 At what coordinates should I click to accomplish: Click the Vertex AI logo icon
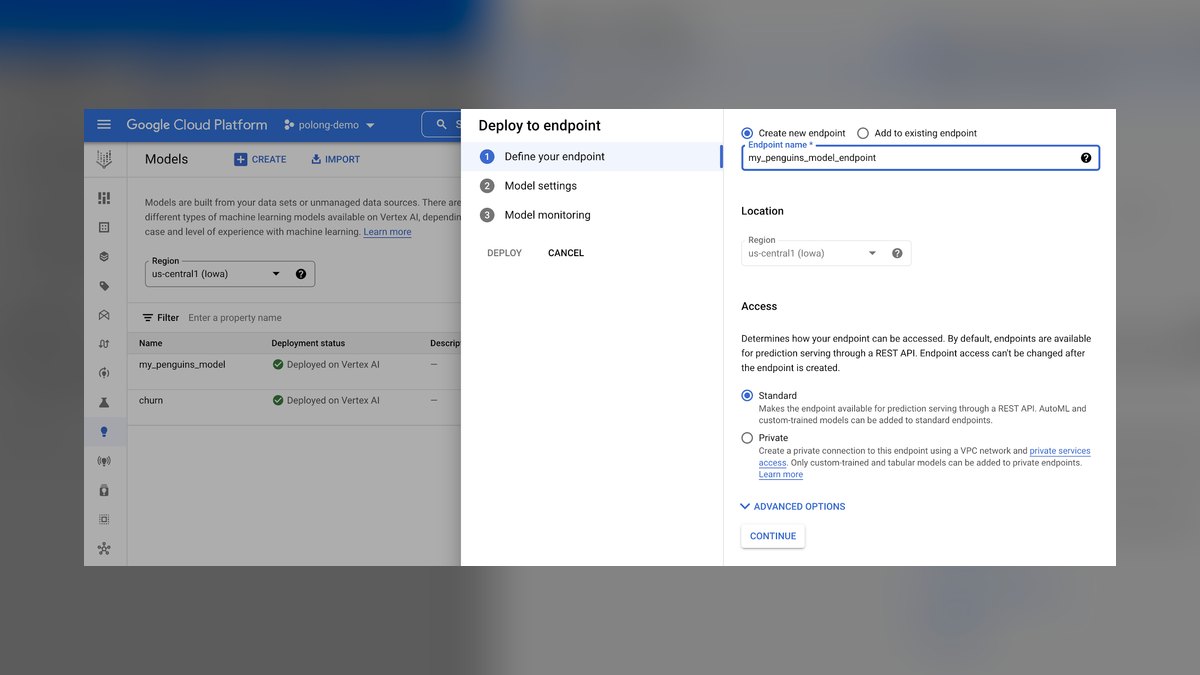click(104, 159)
